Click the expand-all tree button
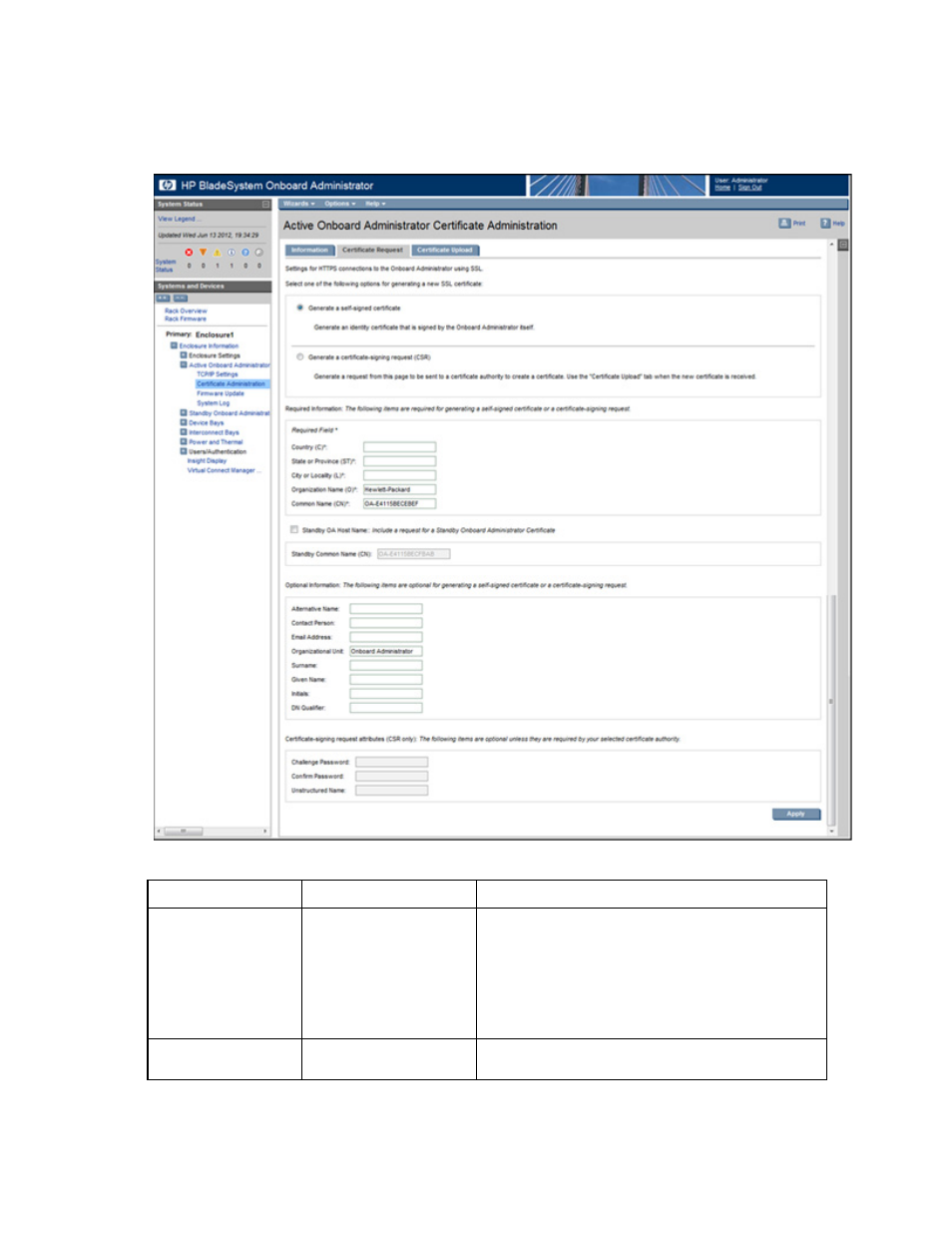952x1233 pixels. (x=163, y=299)
